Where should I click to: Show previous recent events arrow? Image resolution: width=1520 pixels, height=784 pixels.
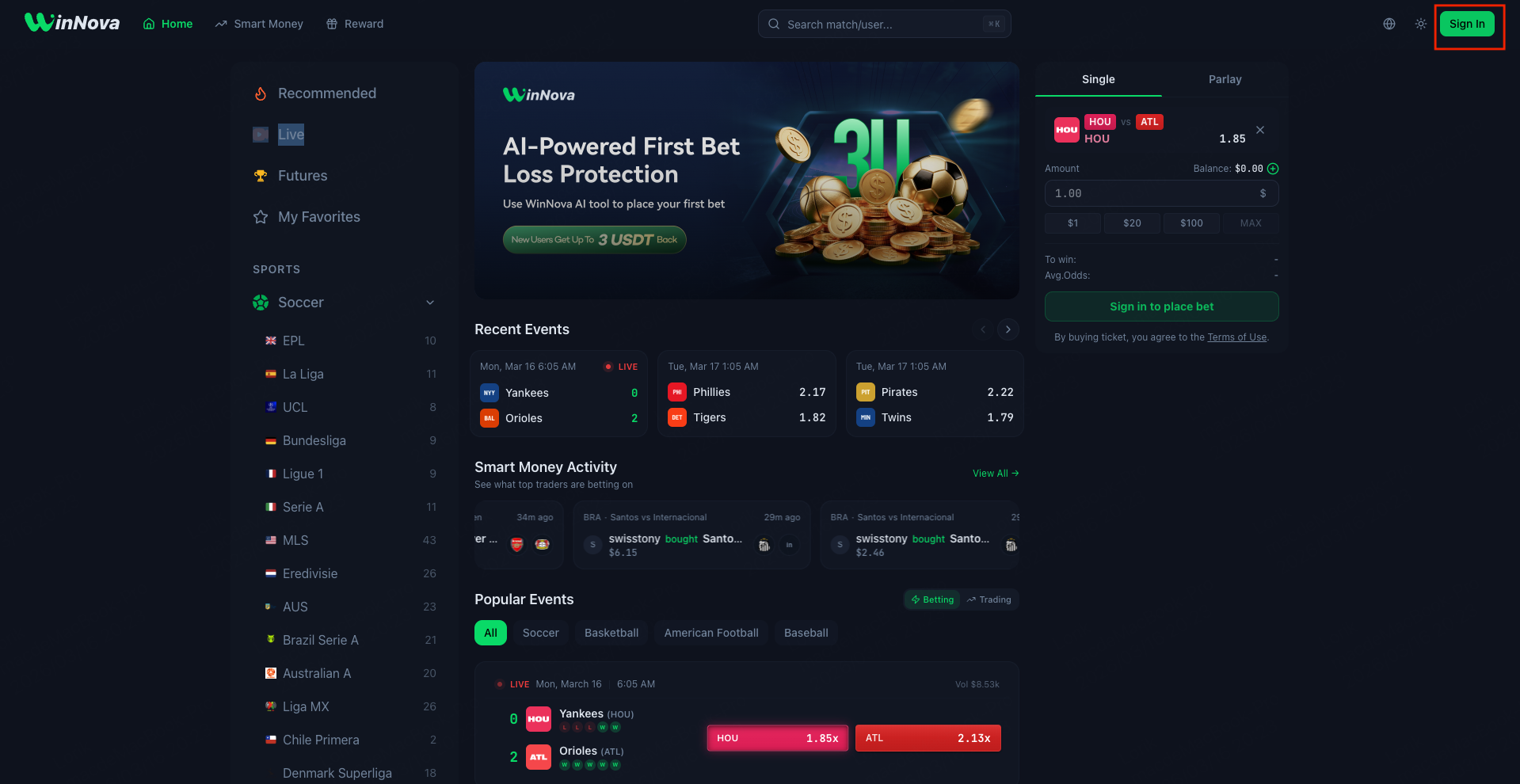click(983, 329)
